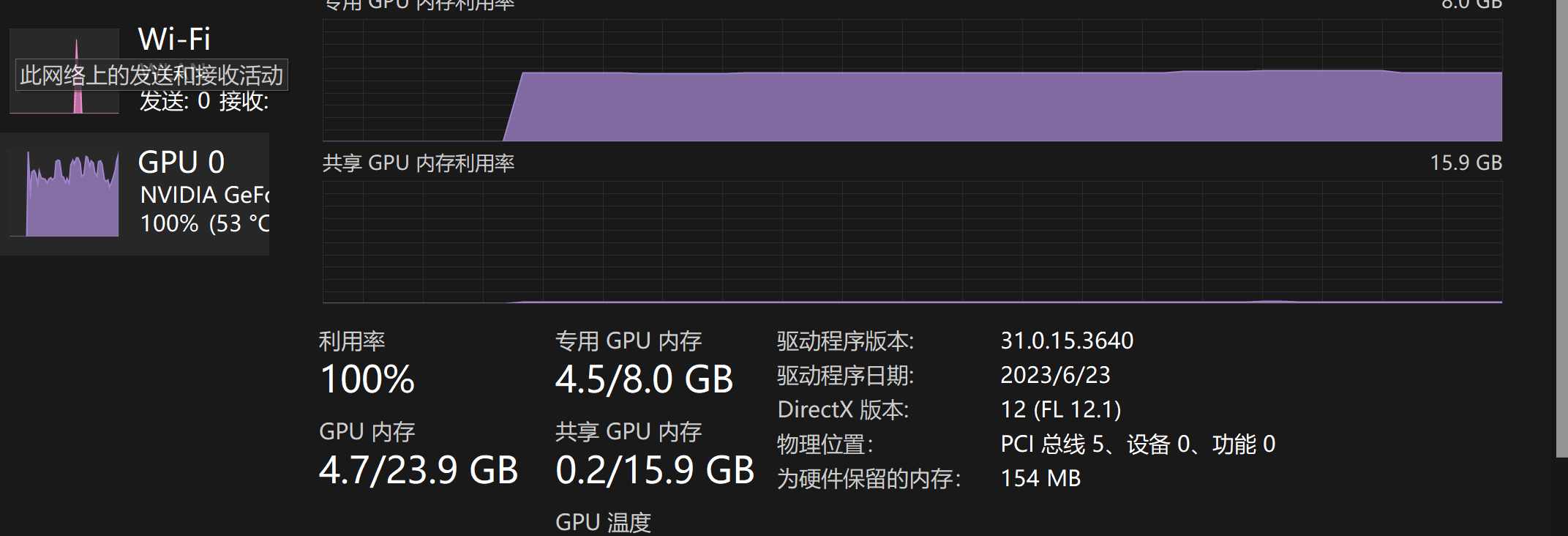Click the 0.2/15.9 GB shared memory value

655,470
